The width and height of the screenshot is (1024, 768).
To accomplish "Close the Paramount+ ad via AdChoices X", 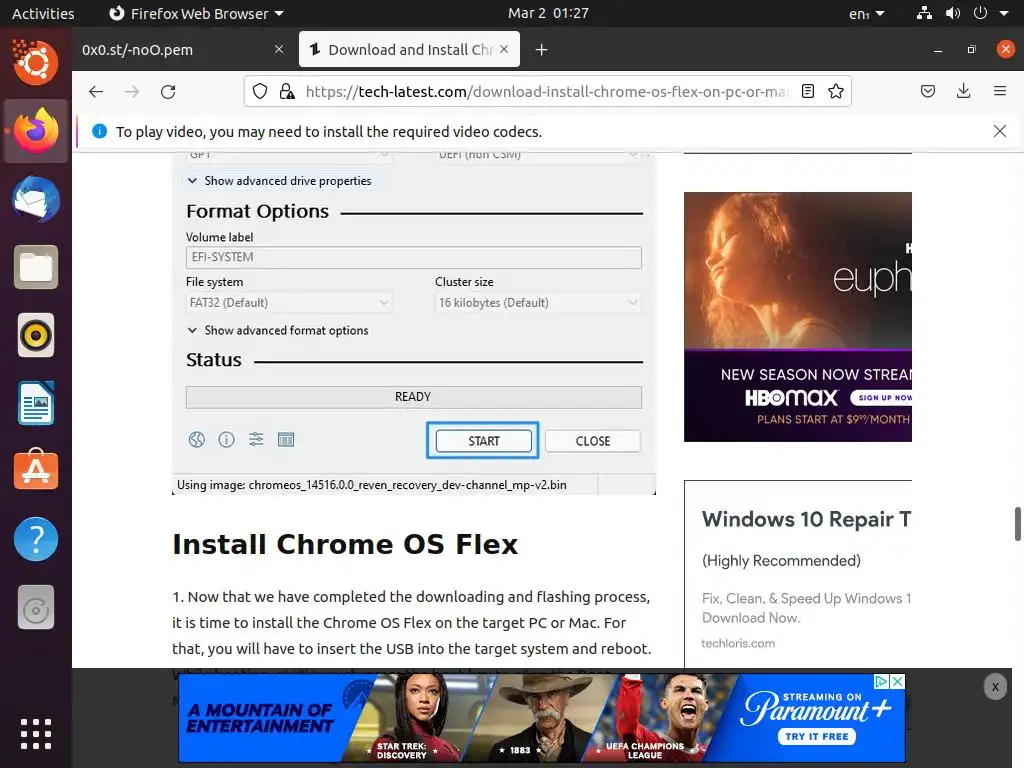I will pyautogui.click(x=898, y=682).
